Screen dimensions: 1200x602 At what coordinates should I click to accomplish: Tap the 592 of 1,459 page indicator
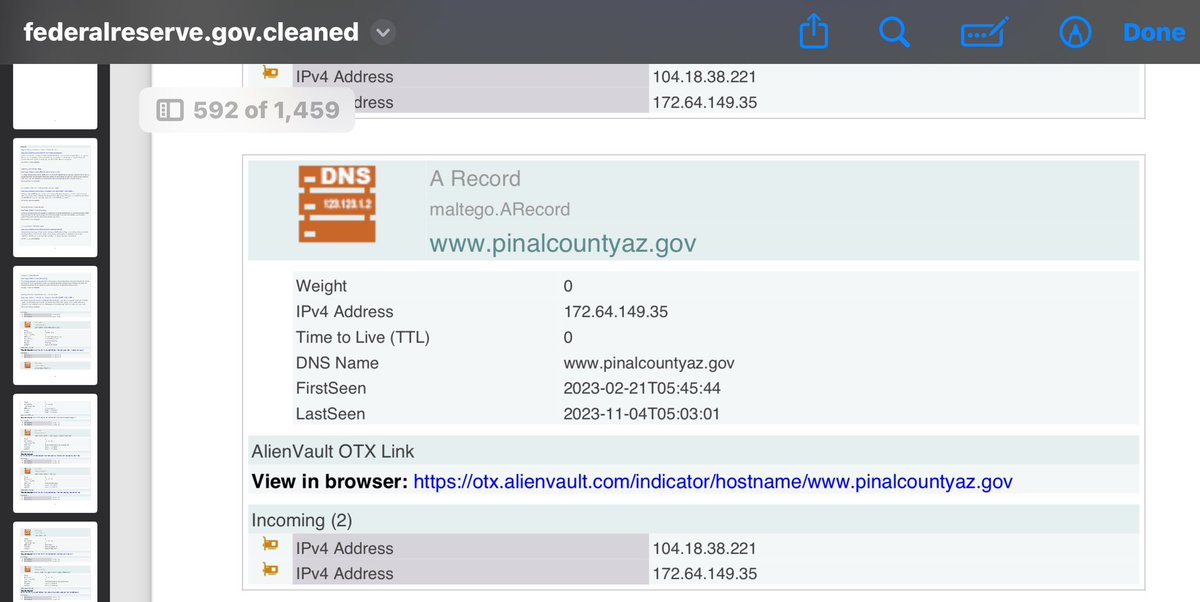265,110
